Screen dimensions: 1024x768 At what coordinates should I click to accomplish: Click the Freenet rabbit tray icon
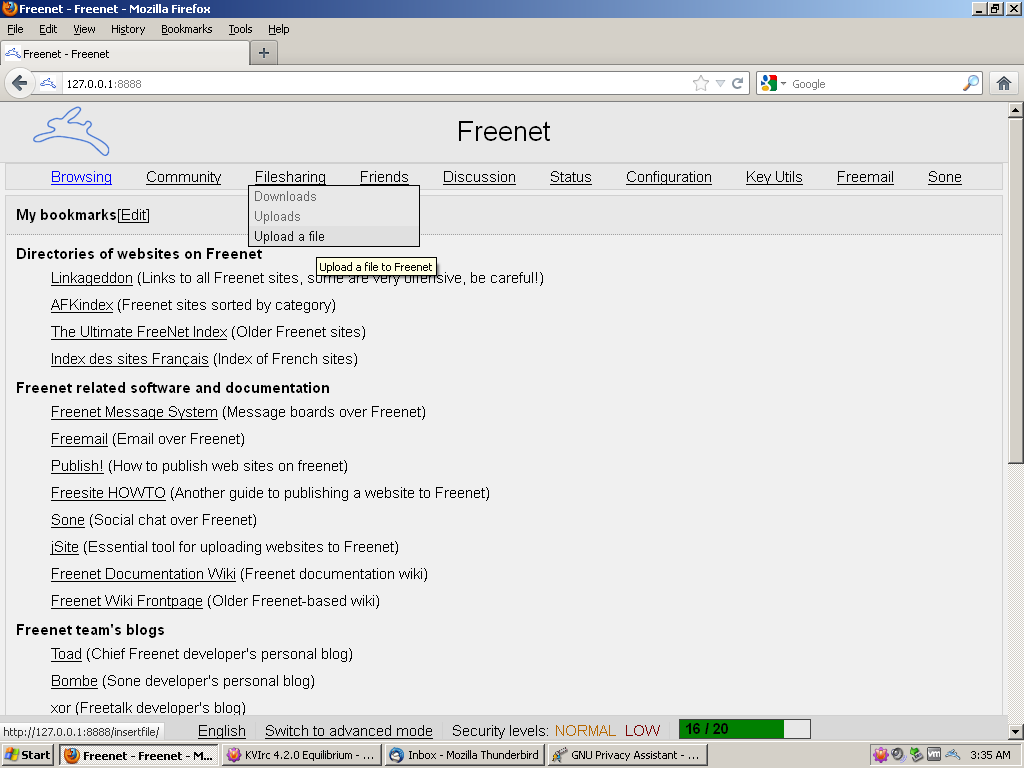click(x=953, y=755)
